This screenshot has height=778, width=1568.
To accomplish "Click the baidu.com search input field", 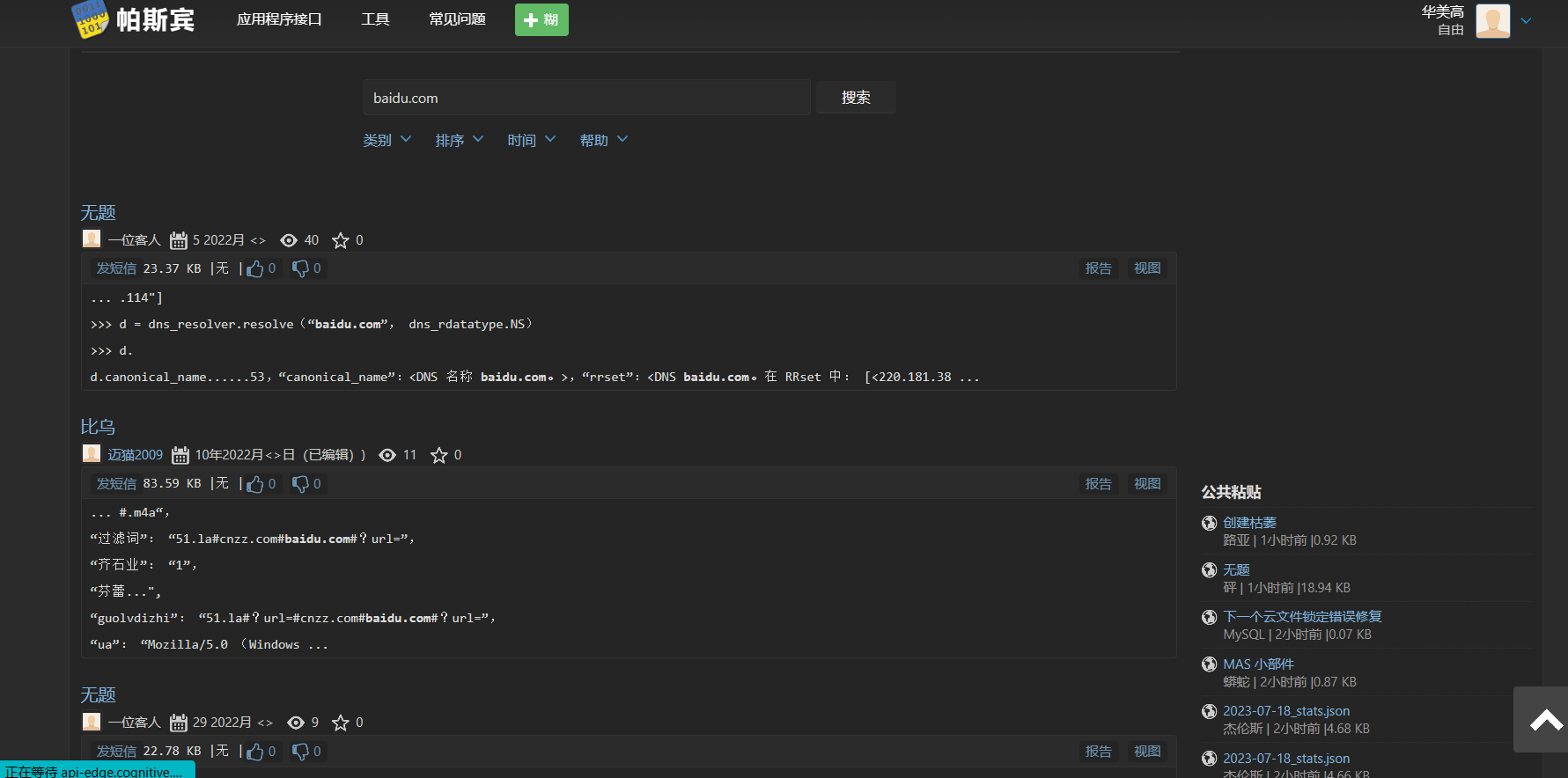I will [586, 98].
